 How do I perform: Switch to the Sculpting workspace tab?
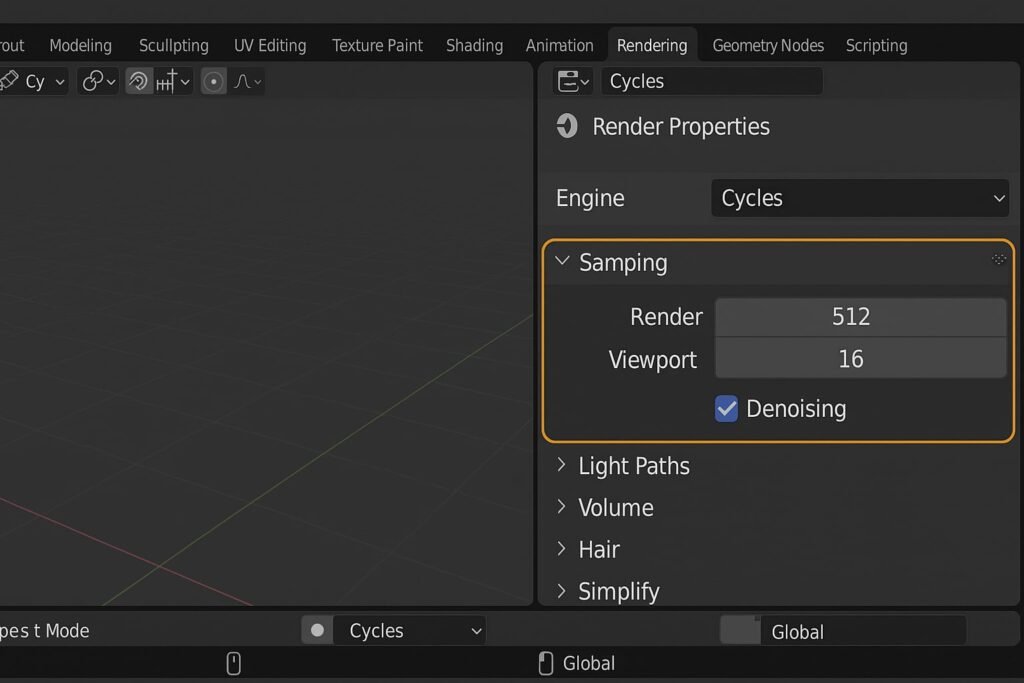point(174,45)
